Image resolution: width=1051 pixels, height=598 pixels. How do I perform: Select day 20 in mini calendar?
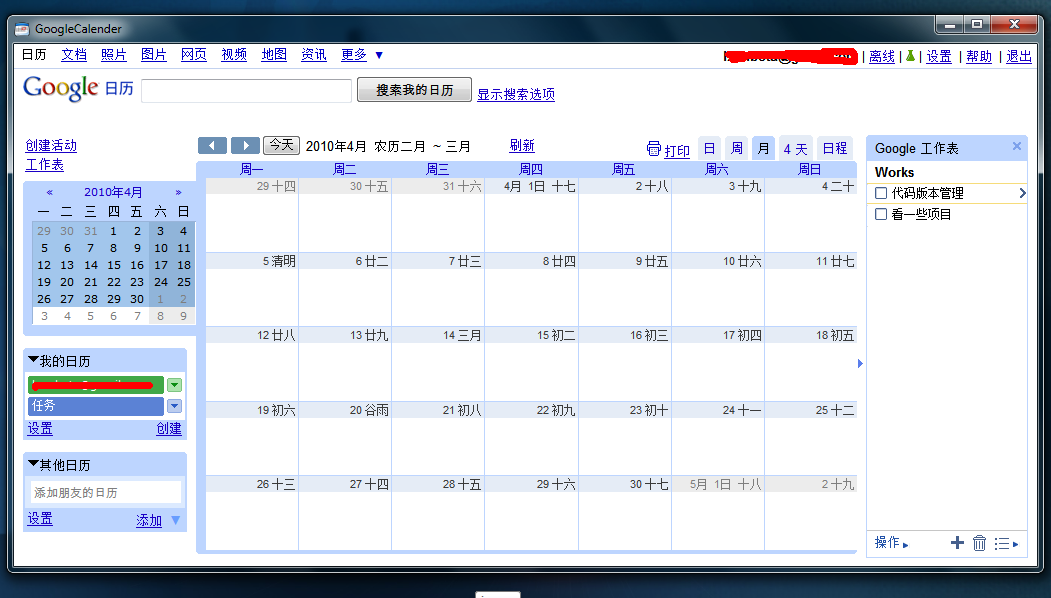(67, 282)
